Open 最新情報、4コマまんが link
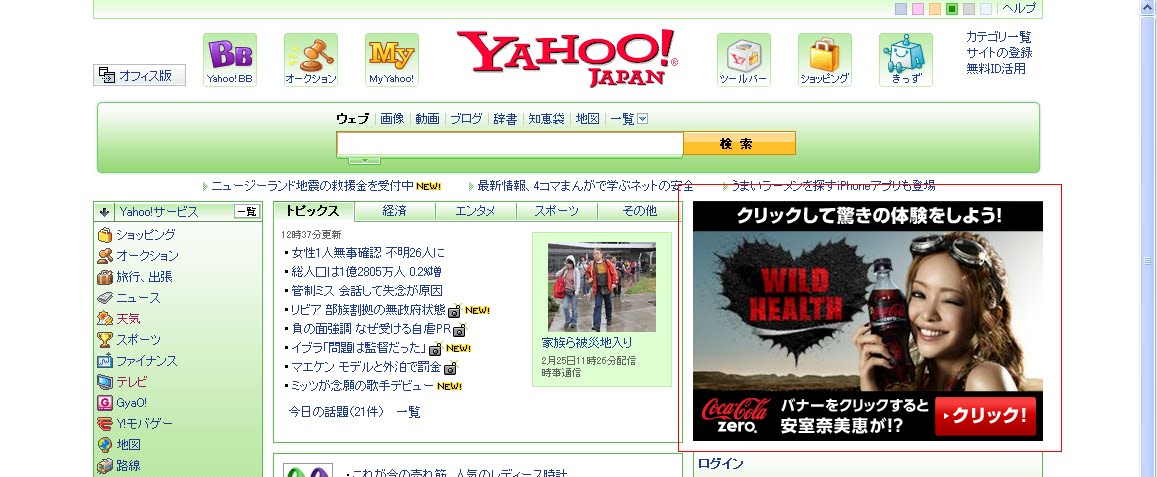1157x477 pixels. click(585, 185)
